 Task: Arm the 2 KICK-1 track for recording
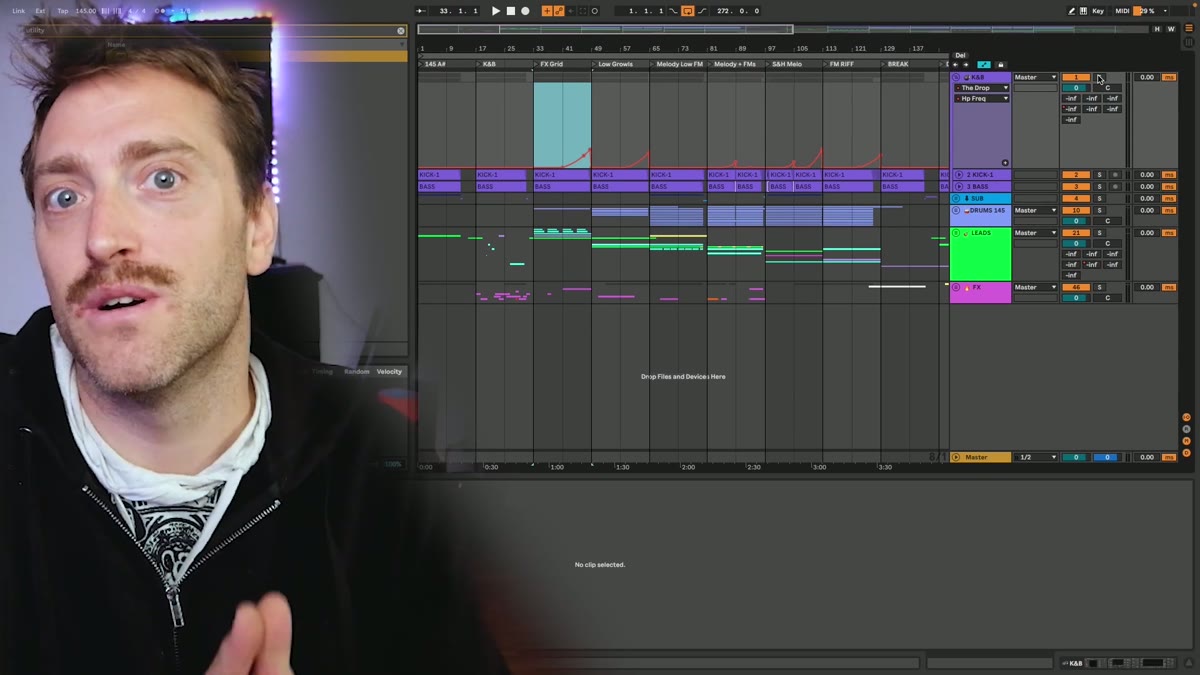tap(1115, 175)
